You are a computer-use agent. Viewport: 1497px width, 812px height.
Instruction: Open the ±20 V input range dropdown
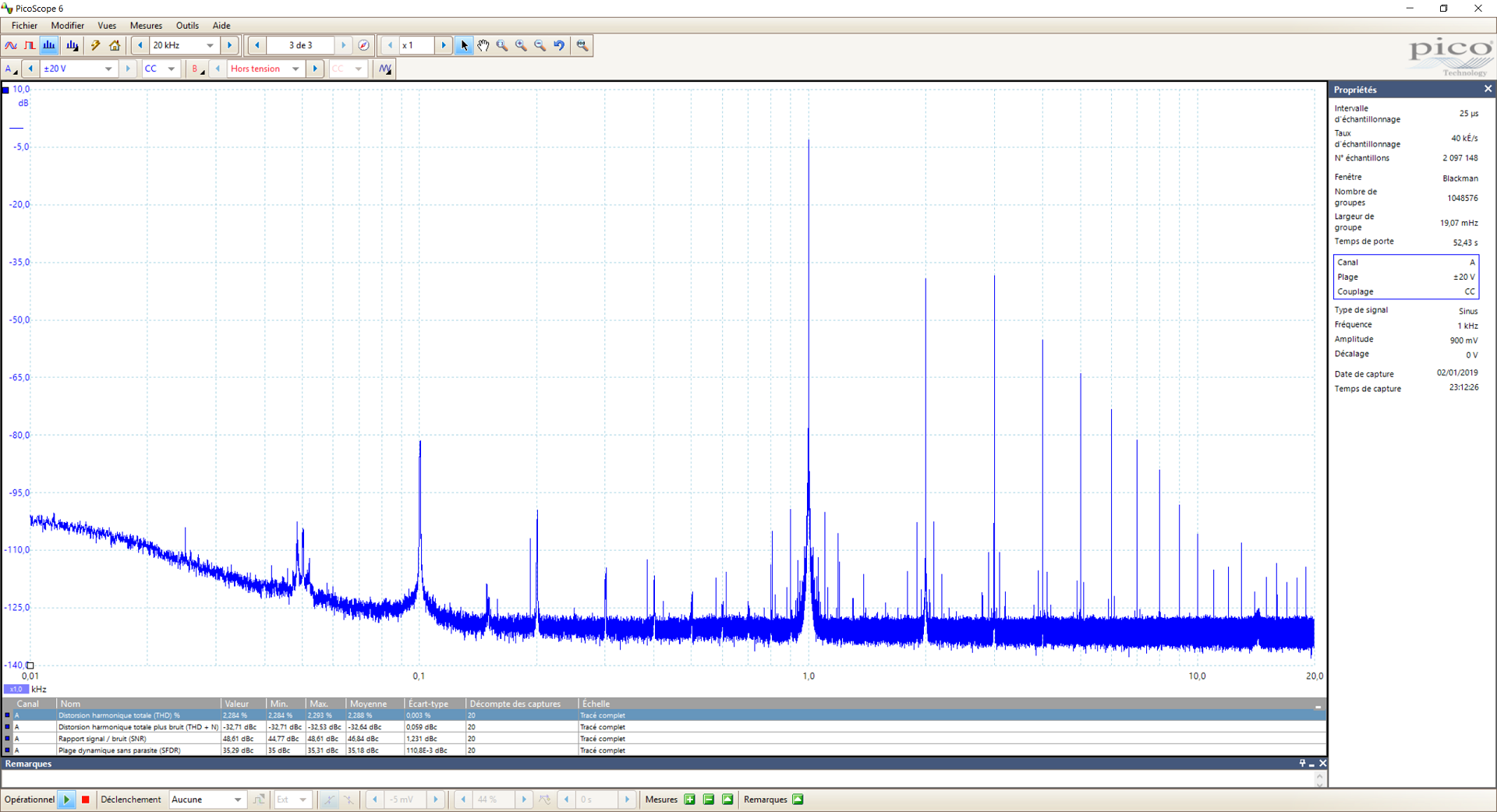[108, 69]
